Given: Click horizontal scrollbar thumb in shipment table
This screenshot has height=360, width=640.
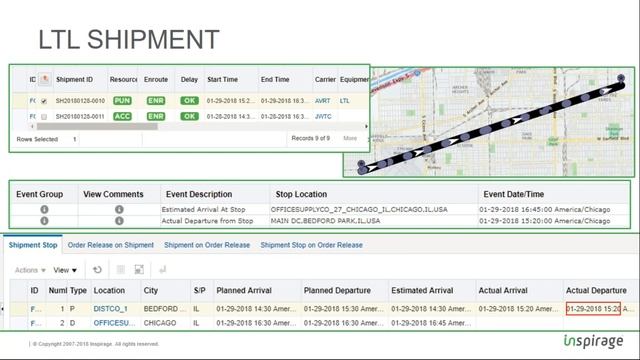Looking at the screenshot, I should point(98,127).
